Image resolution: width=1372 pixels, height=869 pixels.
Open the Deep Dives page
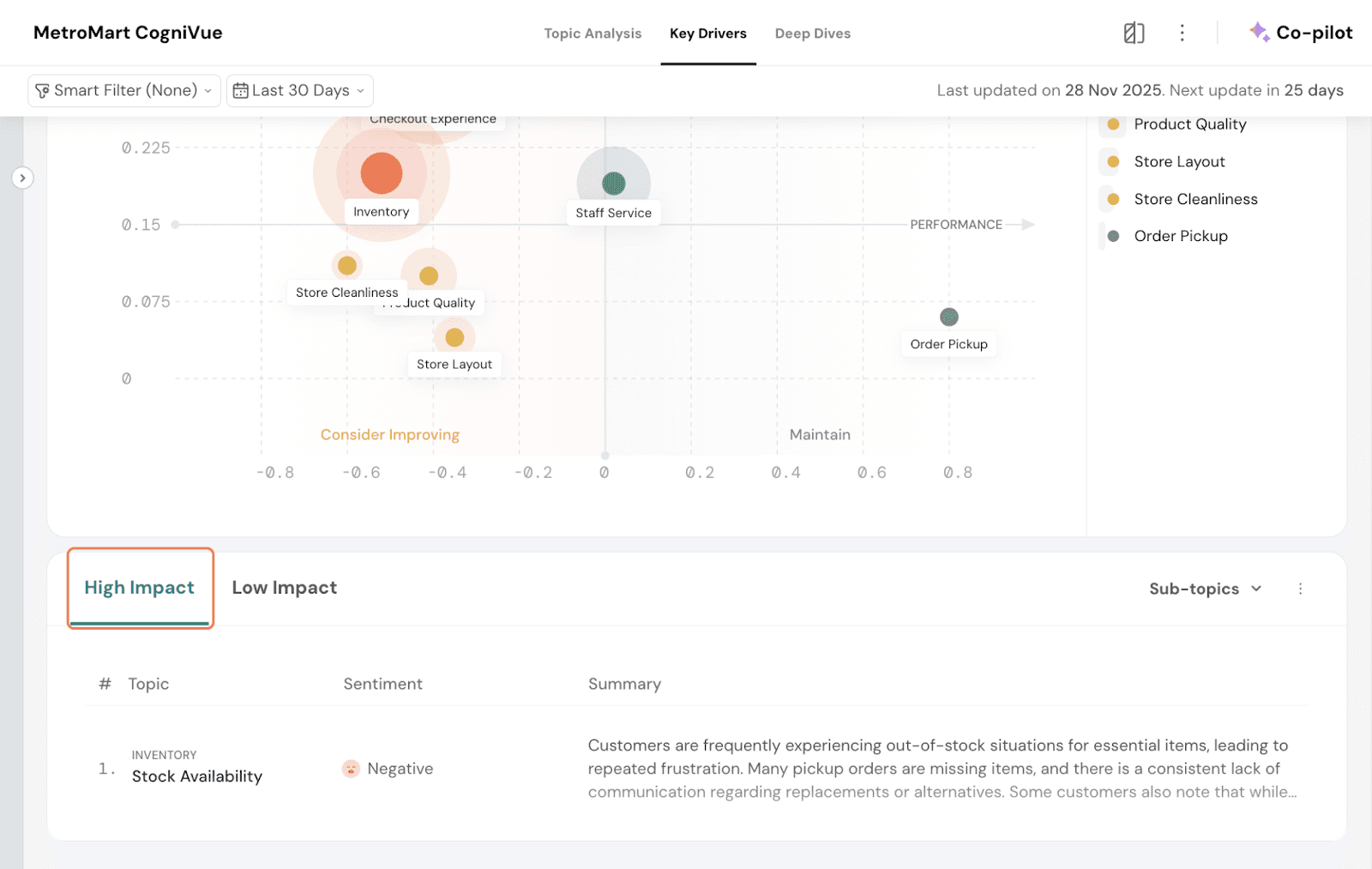[812, 33]
